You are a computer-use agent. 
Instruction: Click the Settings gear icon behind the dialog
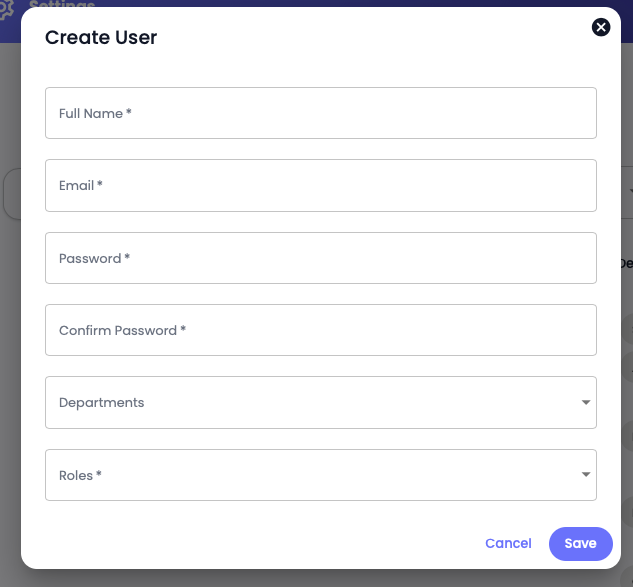pos(6,9)
